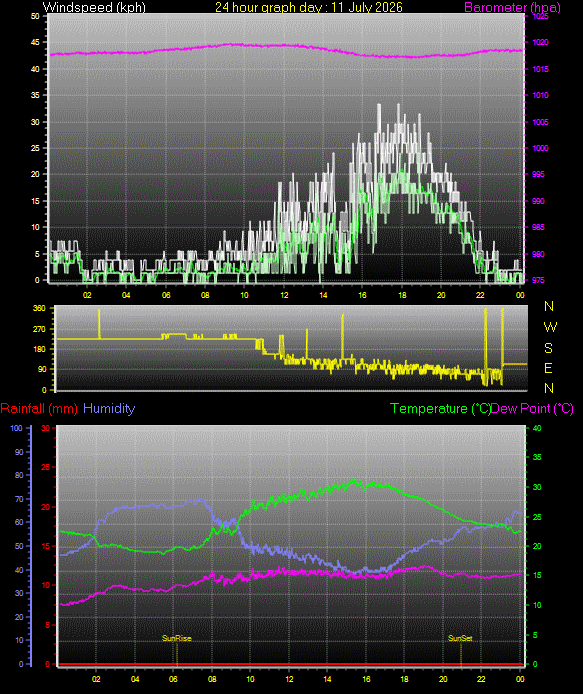Viewport: 583px width, 694px height.
Task: Click the green 40 temperature scale value
Action: [537, 428]
